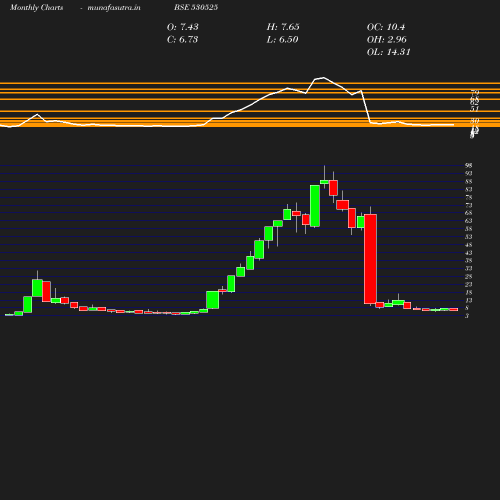This screenshot has height=500, width=500.
Task: Click price axis label 48
Action: pos(469,245)
